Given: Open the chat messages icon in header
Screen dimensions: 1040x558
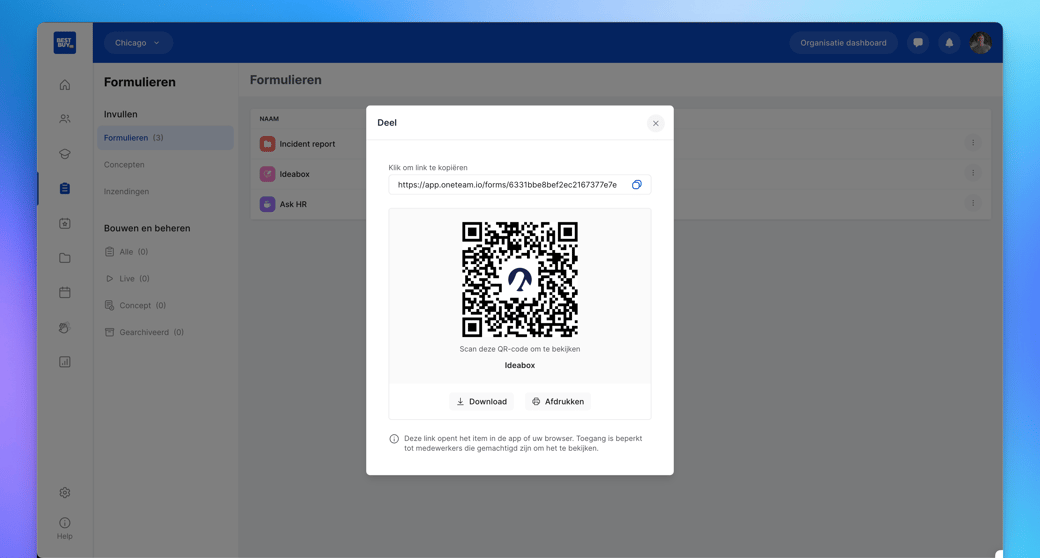Looking at the screenshot, I should click(x=918, y=42).
